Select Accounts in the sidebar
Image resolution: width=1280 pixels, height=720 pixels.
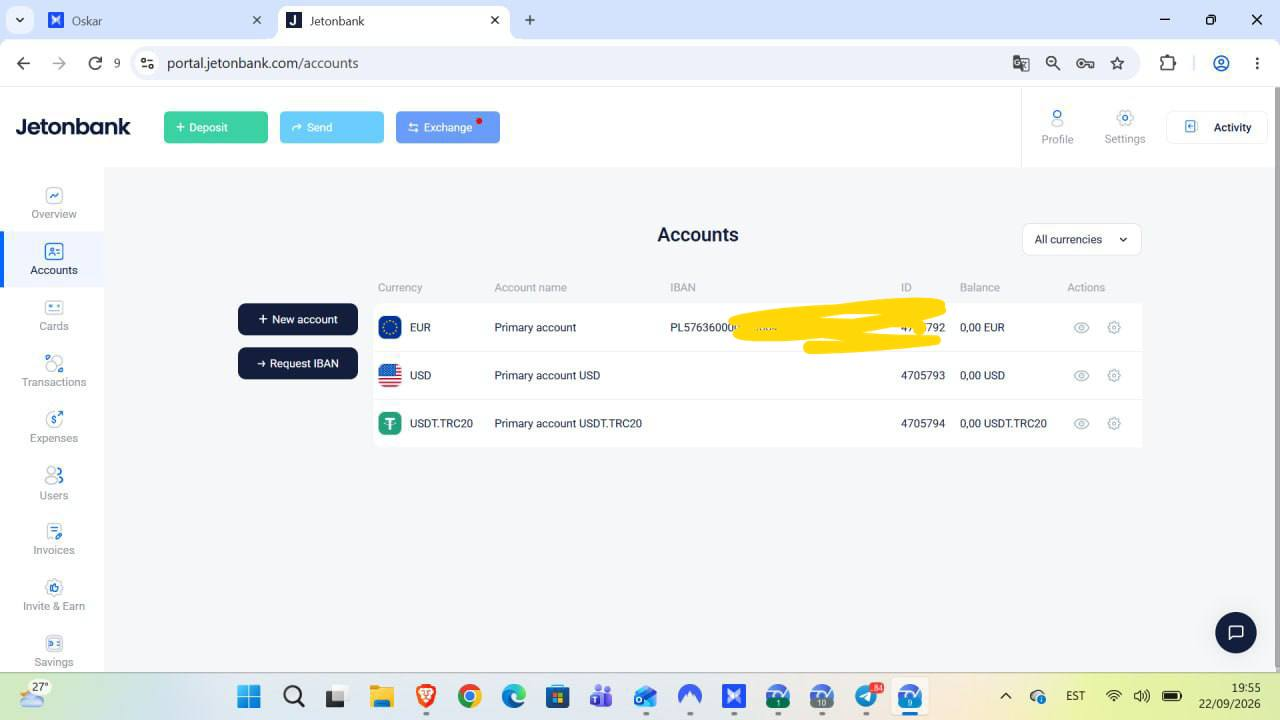pyautogui.click(x=54, y=259)
